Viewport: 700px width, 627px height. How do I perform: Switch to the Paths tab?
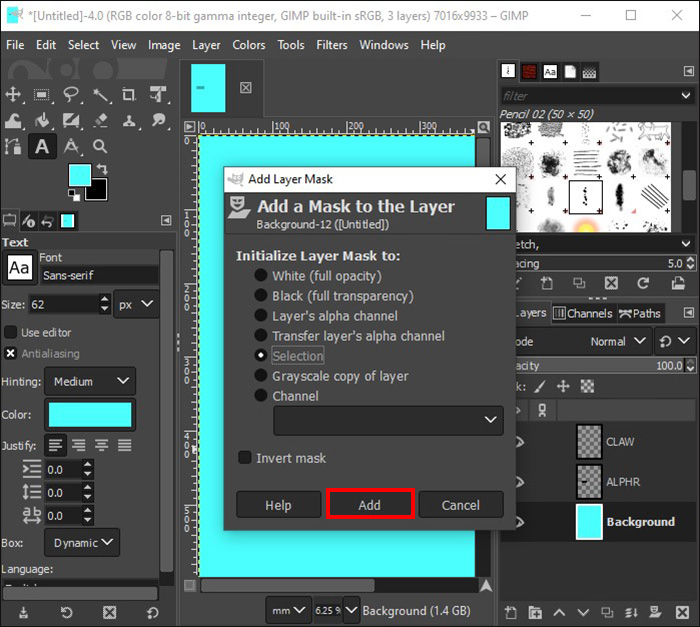pyautogui.click(x=640, y=314)
